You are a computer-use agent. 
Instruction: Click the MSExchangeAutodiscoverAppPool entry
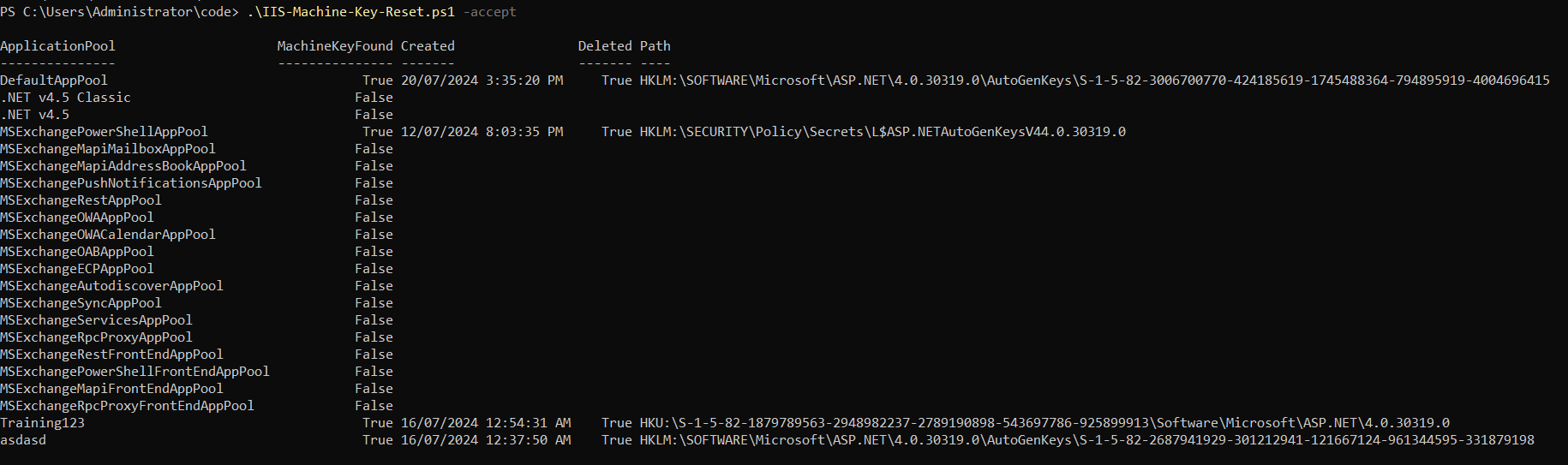click(x=111, y=286)
